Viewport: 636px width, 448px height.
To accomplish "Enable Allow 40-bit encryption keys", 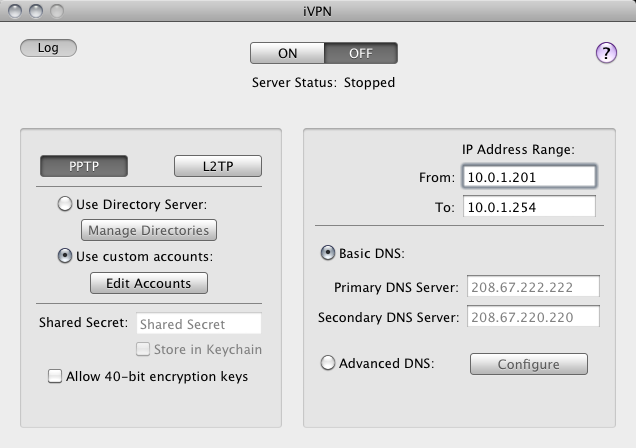I will pos(56,377).
